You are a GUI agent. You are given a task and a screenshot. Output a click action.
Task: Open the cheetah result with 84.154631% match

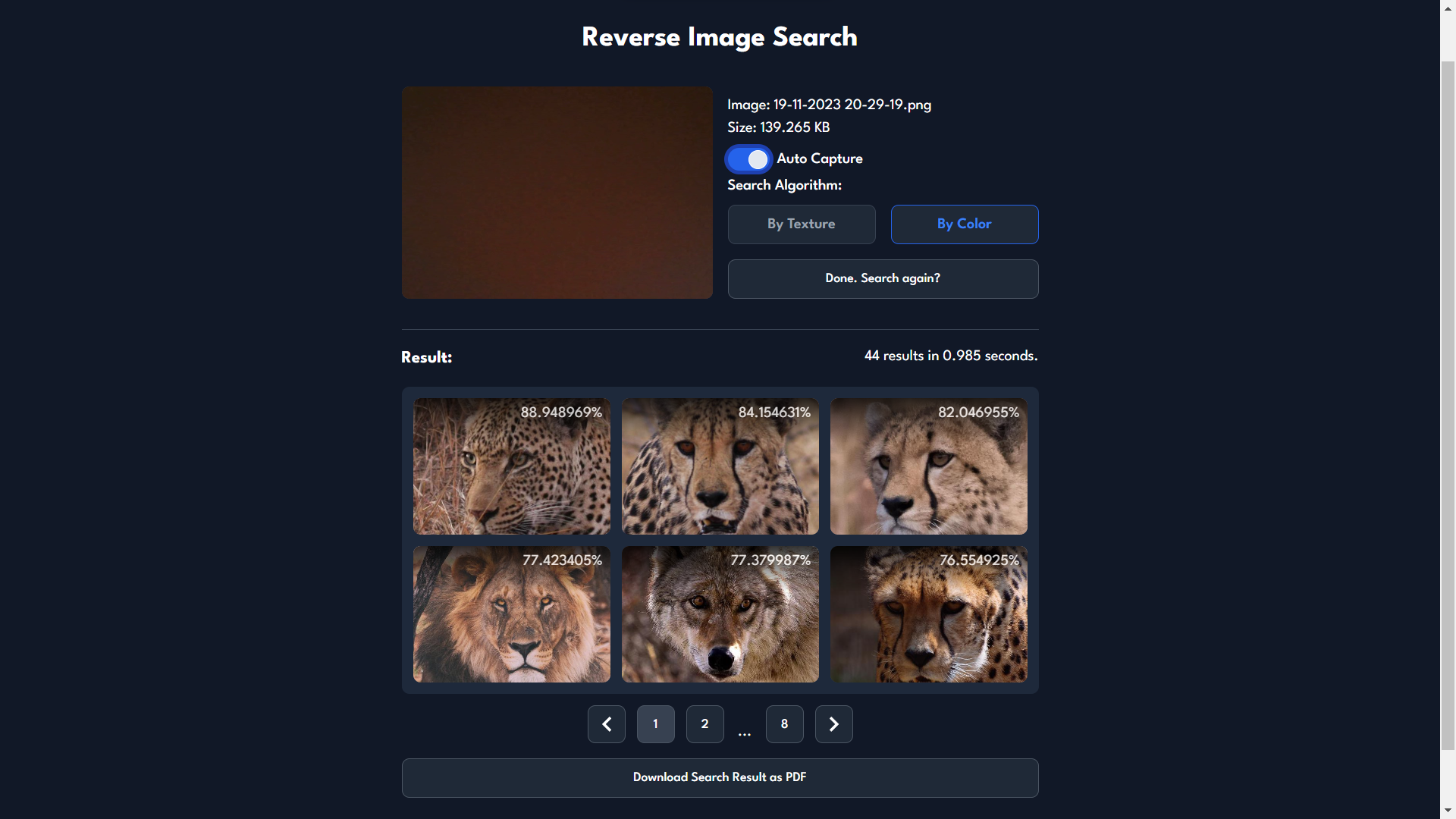coord(720,466)
